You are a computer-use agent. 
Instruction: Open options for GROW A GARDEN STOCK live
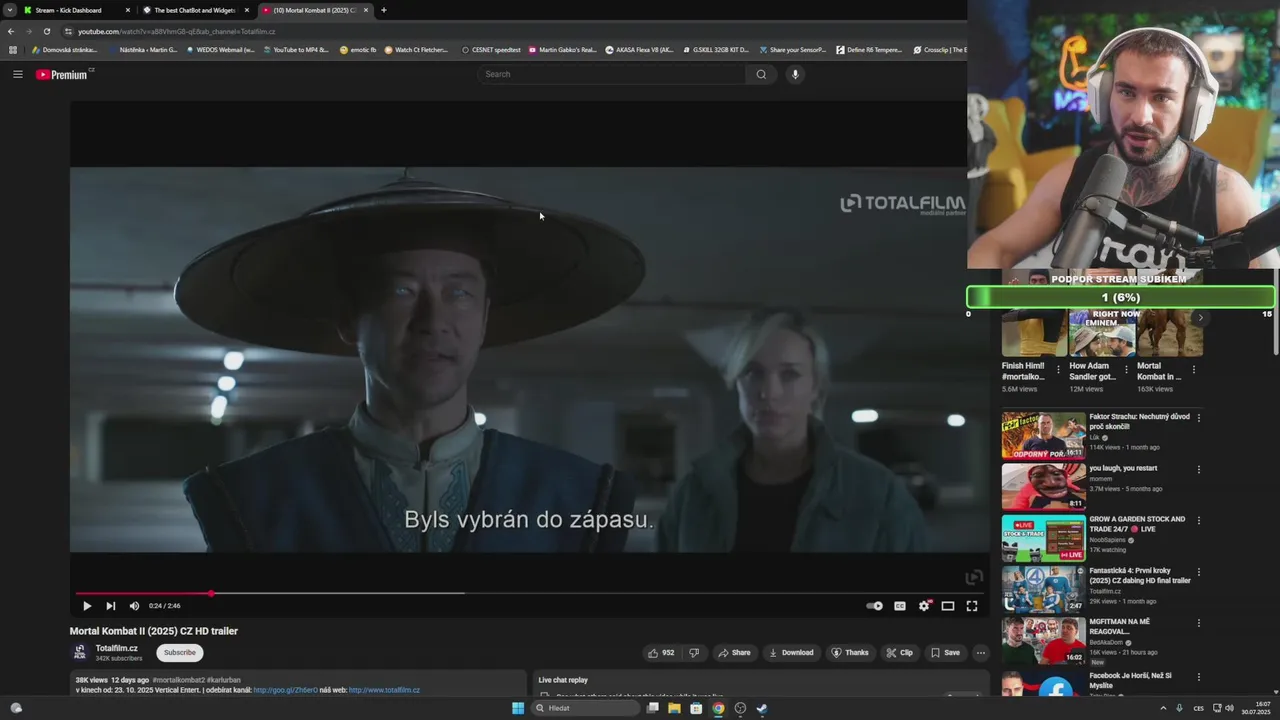click(x=1198, y=521)
